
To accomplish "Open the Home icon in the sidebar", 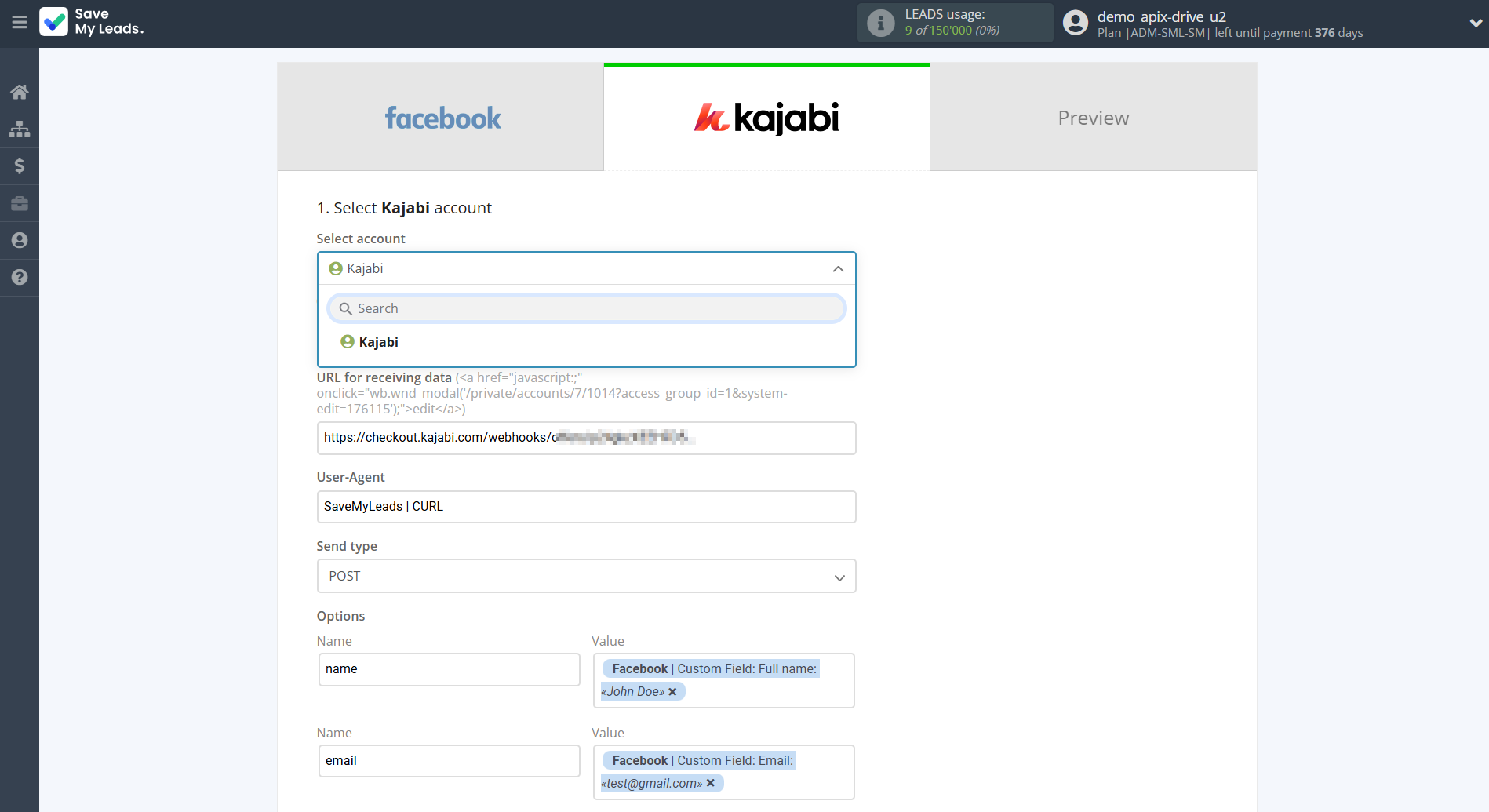I will coord(19,91).
